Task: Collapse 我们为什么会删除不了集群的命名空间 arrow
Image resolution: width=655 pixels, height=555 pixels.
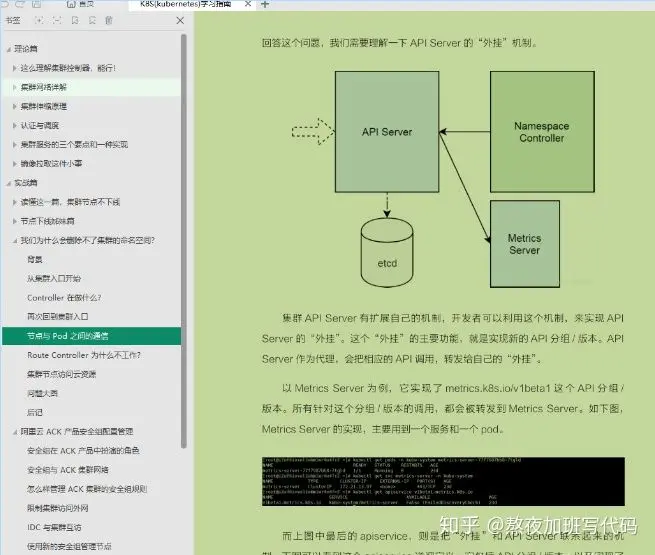Action: pos(15,241)
